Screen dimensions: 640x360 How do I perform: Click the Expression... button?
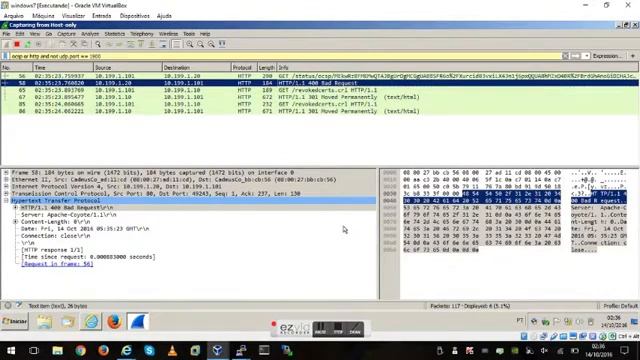coord(607,56)
